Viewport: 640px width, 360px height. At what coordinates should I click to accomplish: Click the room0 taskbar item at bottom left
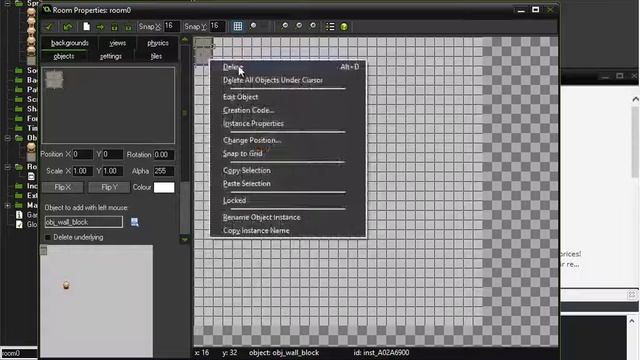tap(19, 353)
